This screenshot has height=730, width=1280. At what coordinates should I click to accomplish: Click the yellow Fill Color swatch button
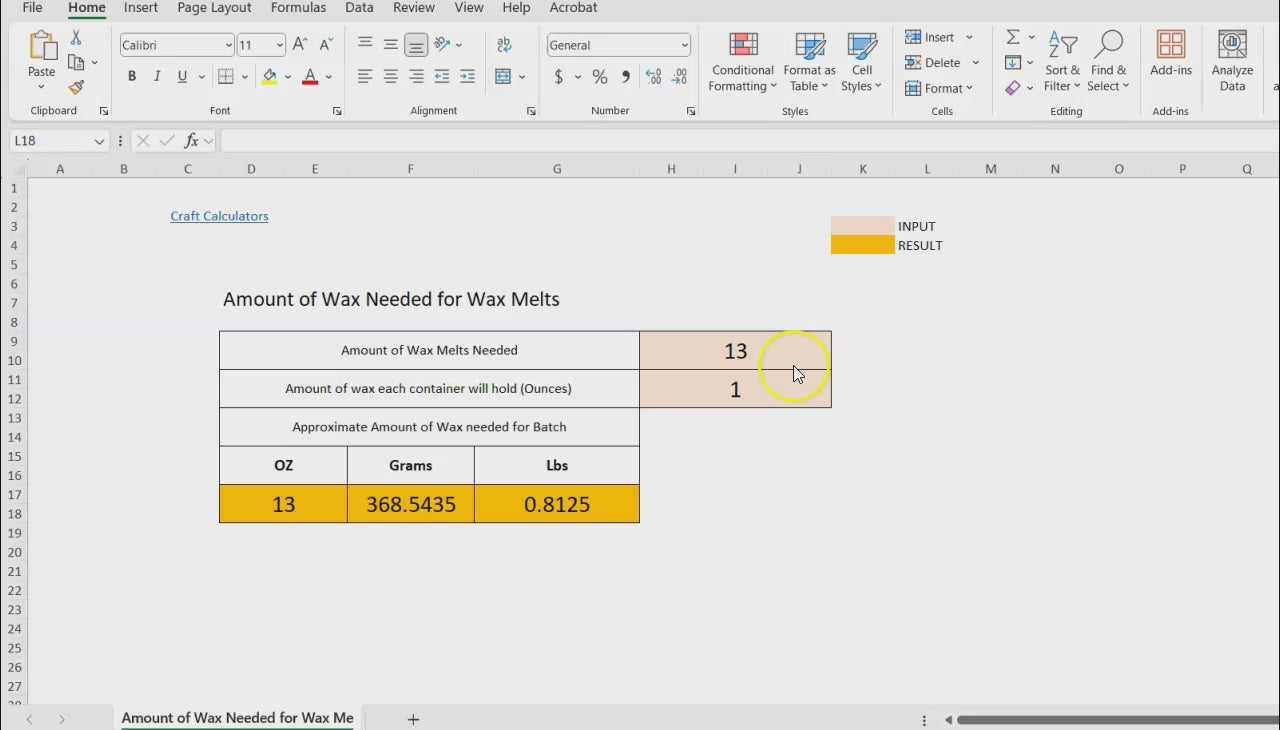point(269,77)
